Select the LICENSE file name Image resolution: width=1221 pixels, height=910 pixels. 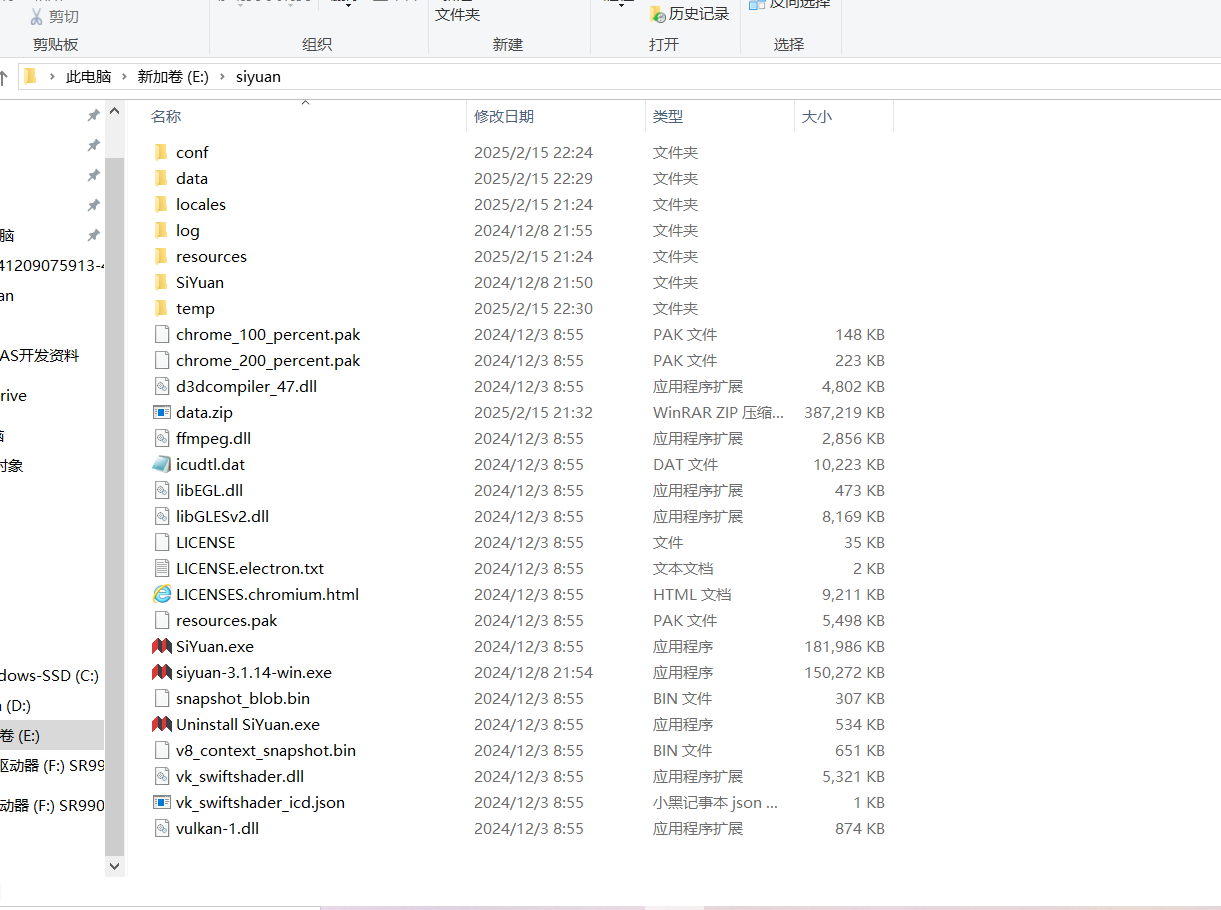click(206, 542)
